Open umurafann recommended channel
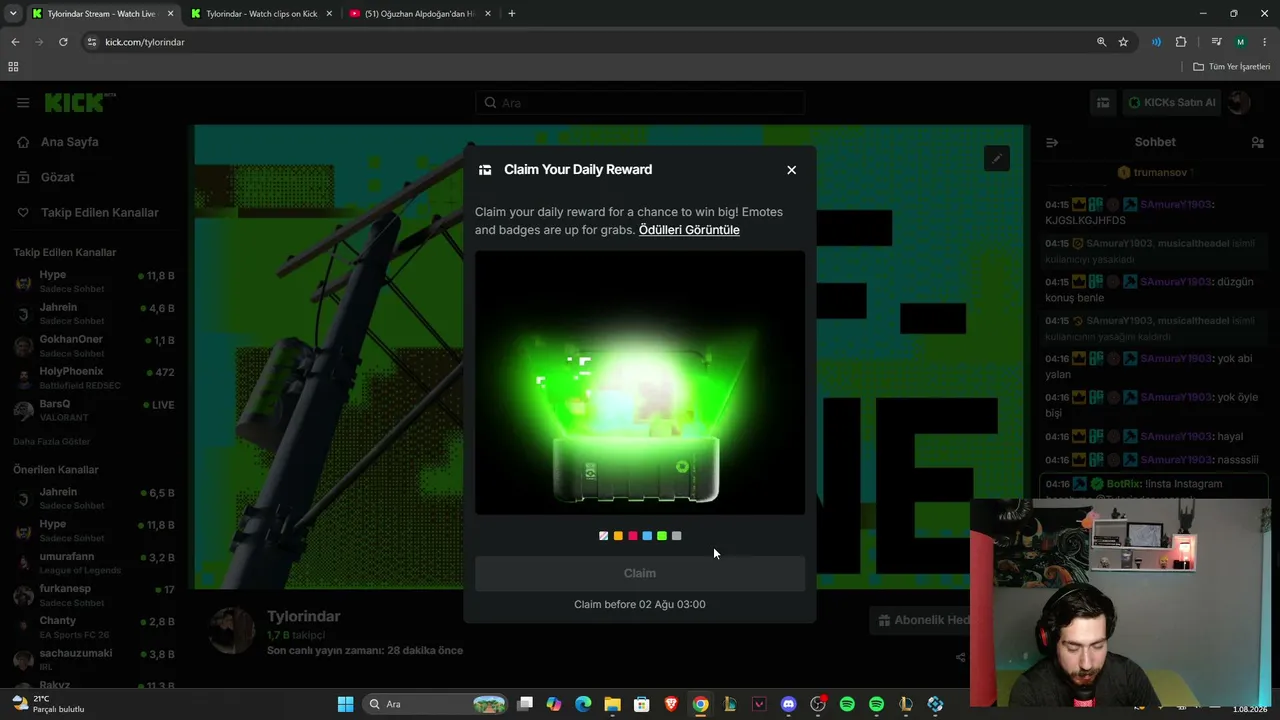The height and width of the screenshot is (720, 1280). coord(94,563)
